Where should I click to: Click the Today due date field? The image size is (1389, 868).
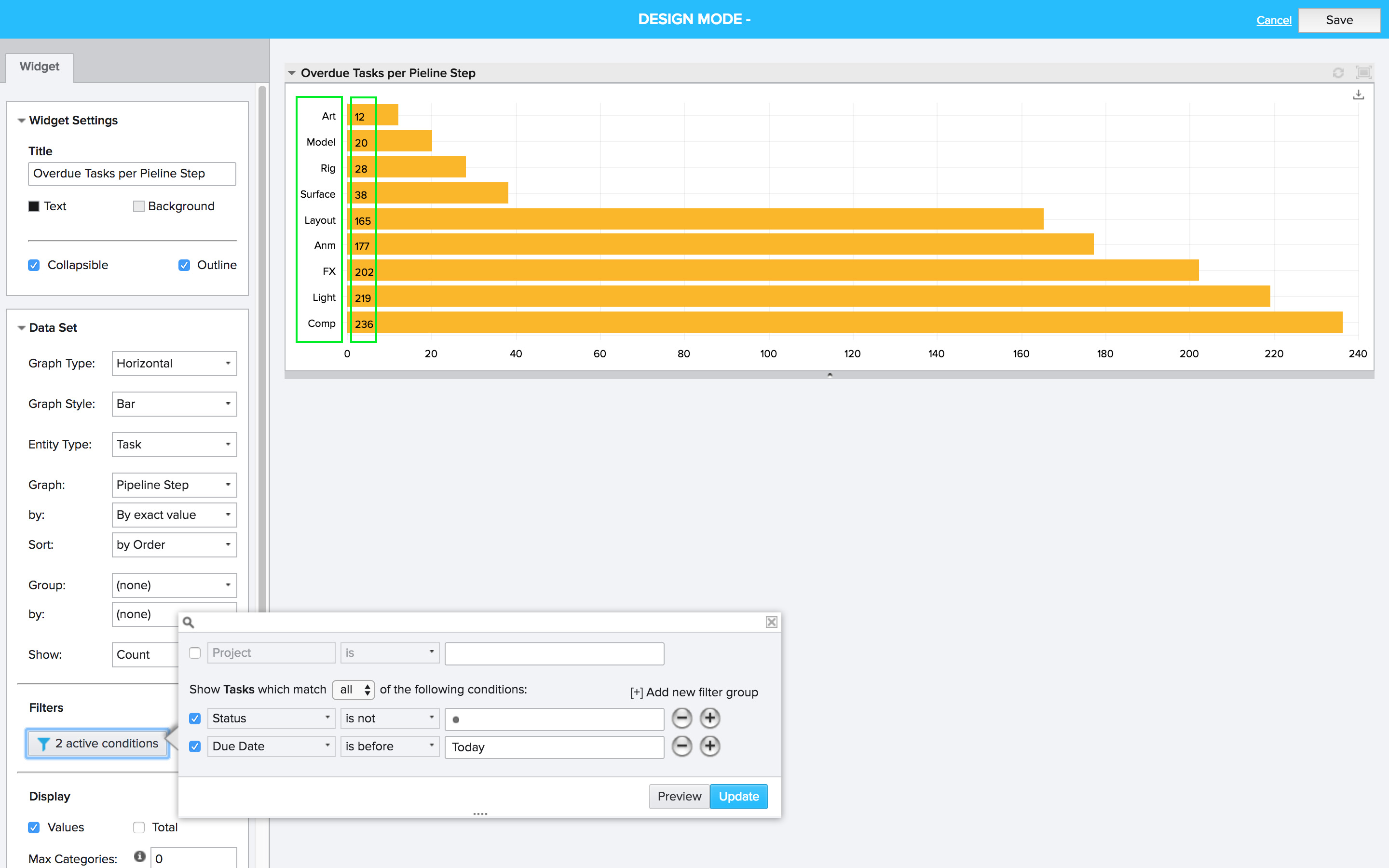554,747
